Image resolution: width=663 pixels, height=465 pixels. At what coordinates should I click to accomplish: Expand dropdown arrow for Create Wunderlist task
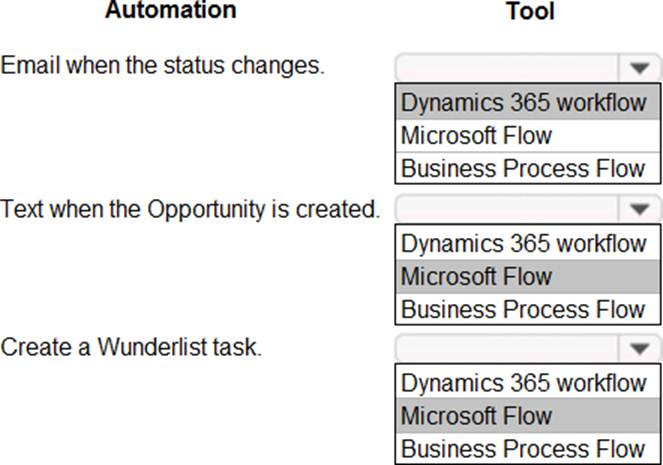click(x=639, y=349)
